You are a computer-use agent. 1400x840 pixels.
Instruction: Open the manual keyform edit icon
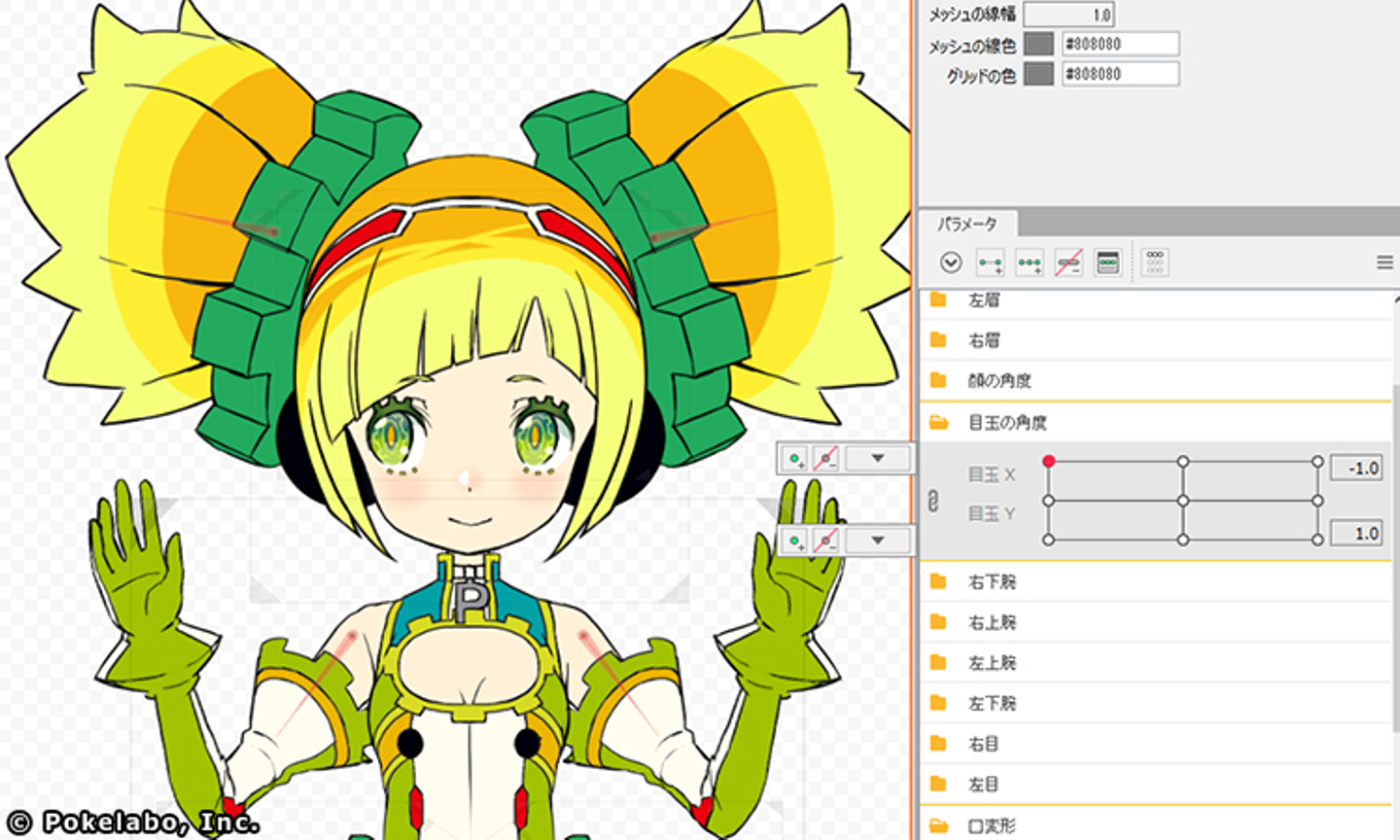click(1107, 262)
